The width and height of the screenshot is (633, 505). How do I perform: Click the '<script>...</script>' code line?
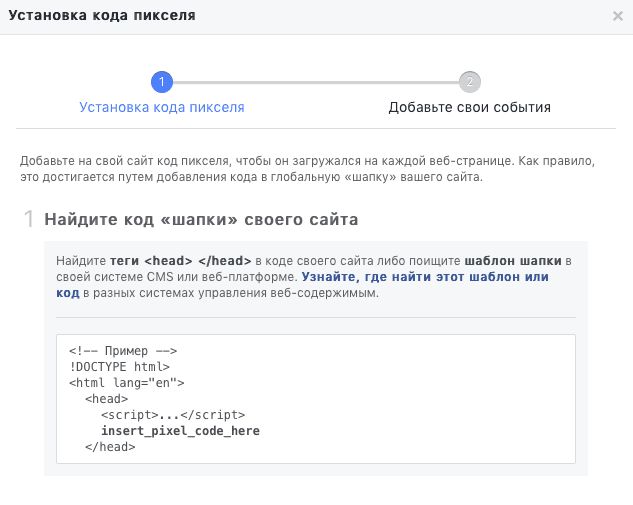tap(173, 415)
